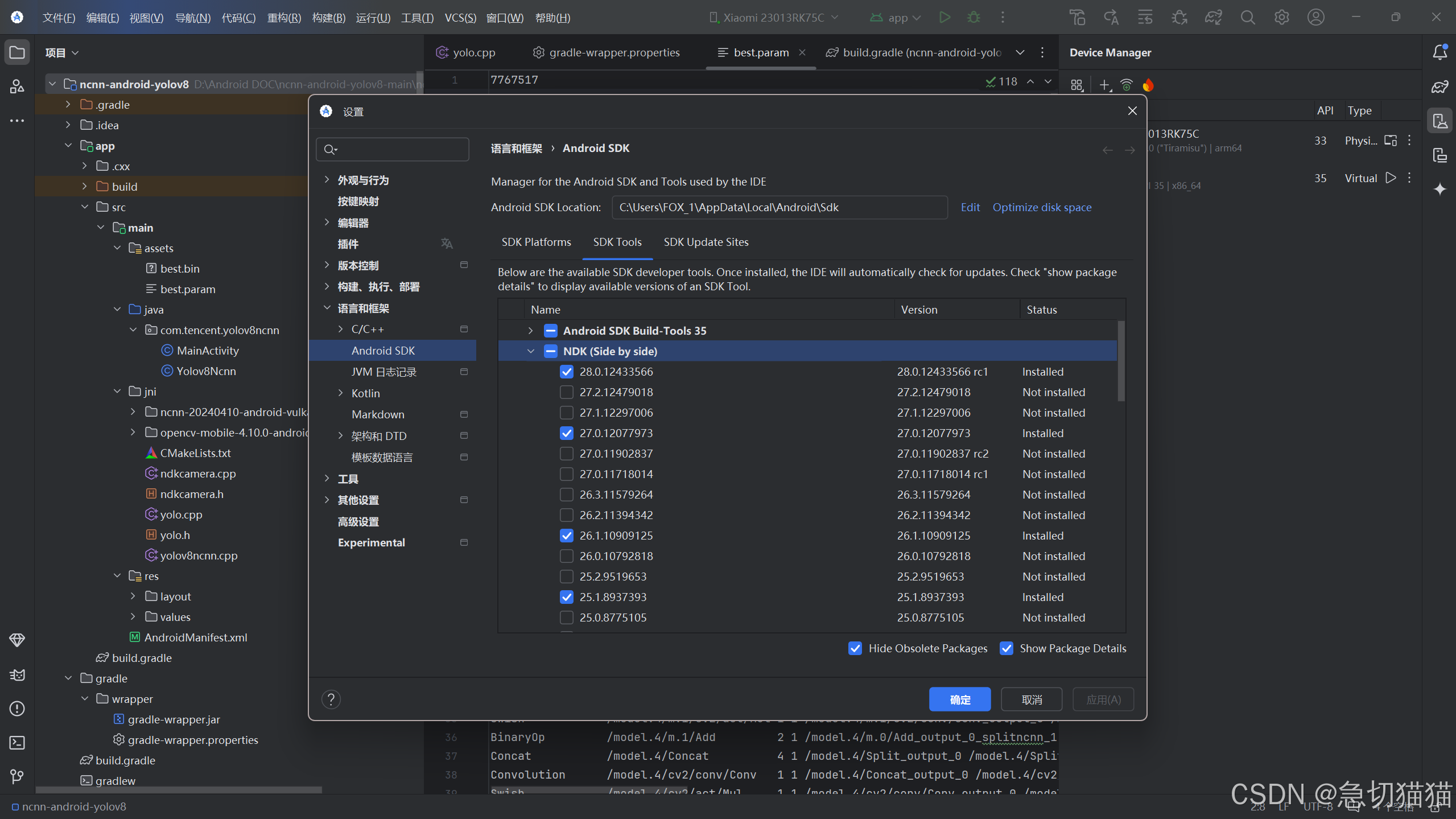Image resolution: width=1456 pixels, height=819 pixels.
Task: Open Logcat tool window icon
Action: 17,675
